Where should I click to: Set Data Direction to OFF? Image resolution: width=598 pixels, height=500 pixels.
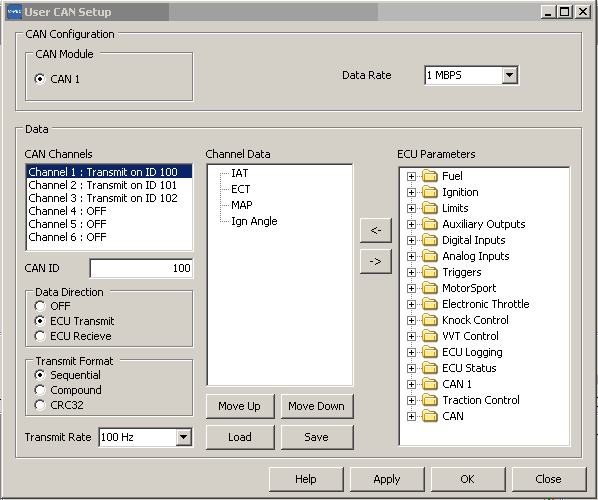pos(40,306)
